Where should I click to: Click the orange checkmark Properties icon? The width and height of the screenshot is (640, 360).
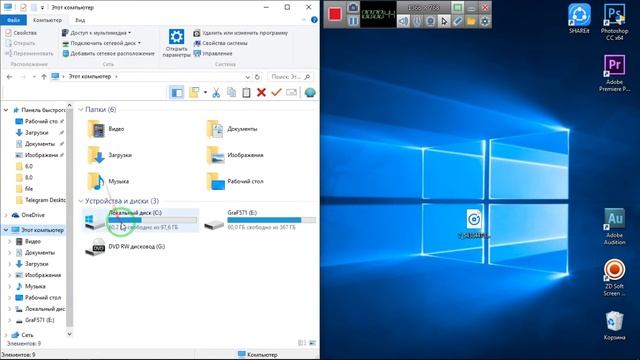coord(276,93)
